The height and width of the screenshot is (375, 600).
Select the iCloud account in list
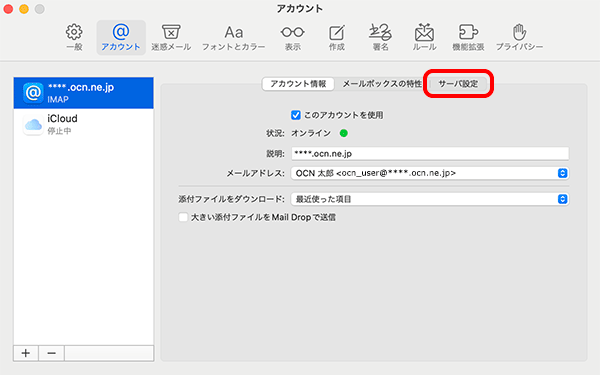coord(83,124)
